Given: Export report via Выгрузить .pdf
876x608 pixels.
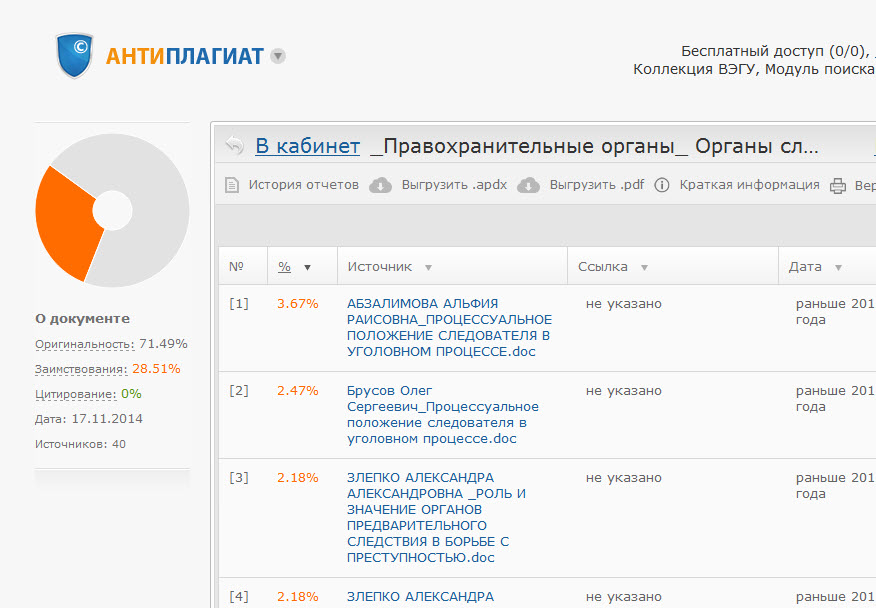Looking at the screenshot, I should 597,185.
